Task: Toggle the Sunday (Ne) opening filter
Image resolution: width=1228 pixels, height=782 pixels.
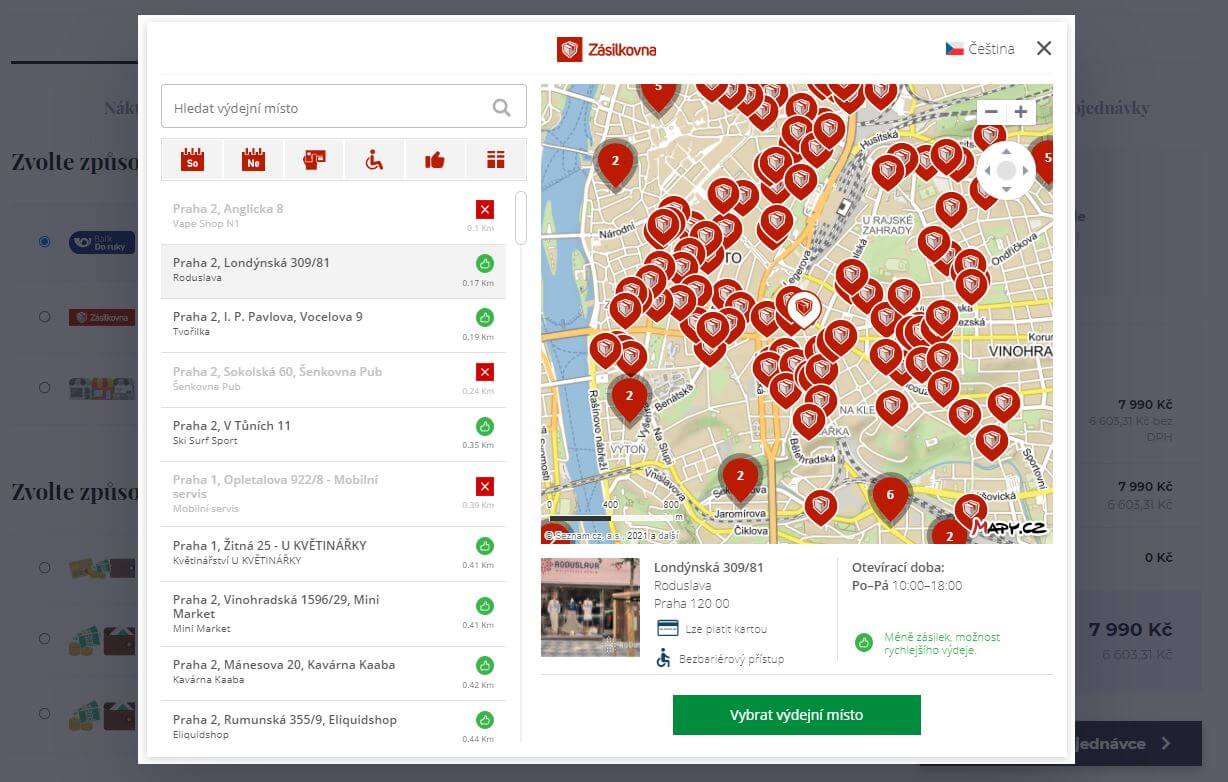Action: 253,160
